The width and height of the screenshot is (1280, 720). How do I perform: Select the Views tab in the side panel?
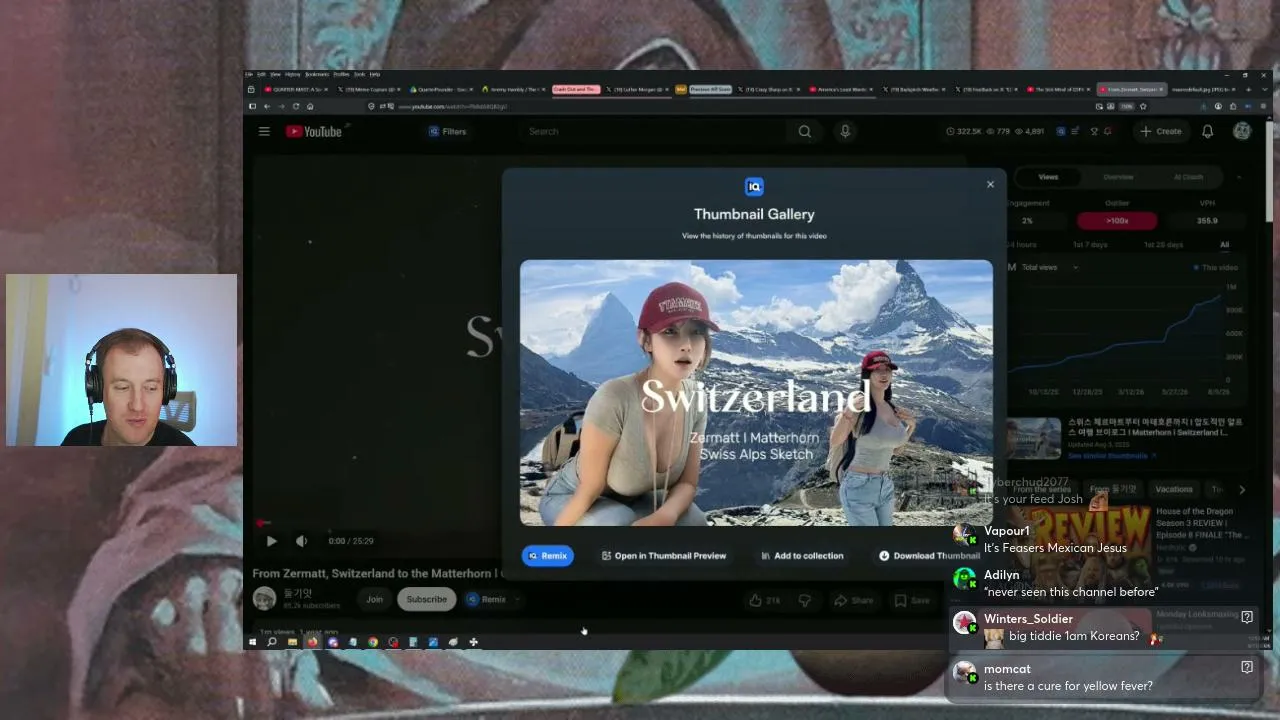(1048, 177)
